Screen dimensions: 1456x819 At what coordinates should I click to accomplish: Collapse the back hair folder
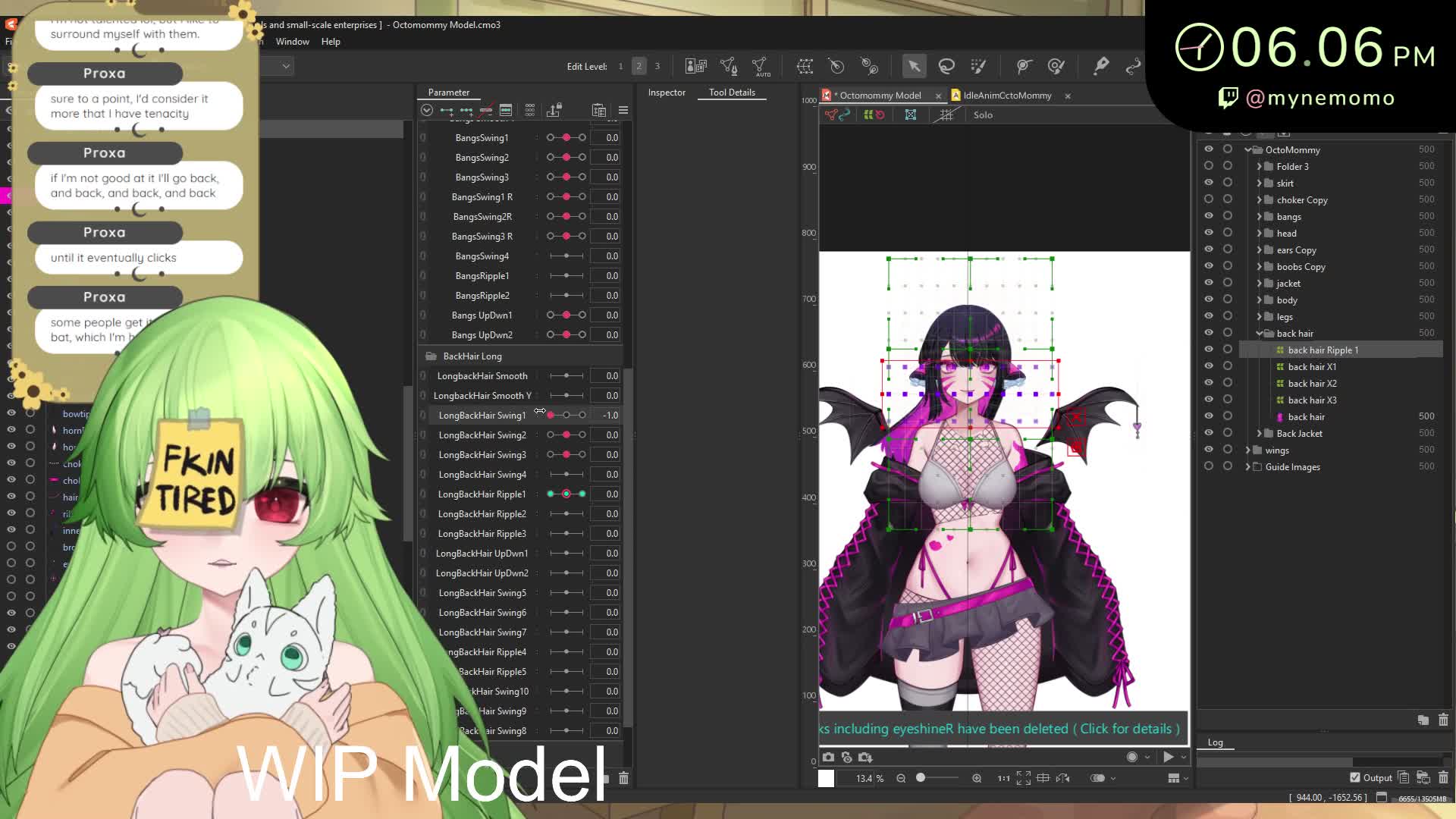coord(1260,334)
